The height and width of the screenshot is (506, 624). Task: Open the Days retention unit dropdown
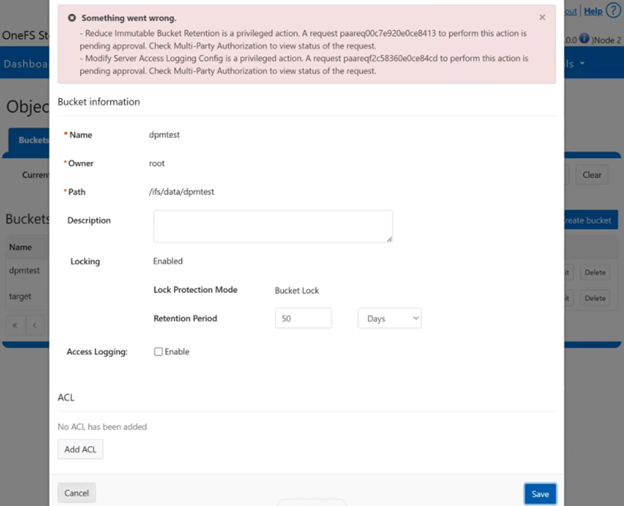[x=389, y=318]
